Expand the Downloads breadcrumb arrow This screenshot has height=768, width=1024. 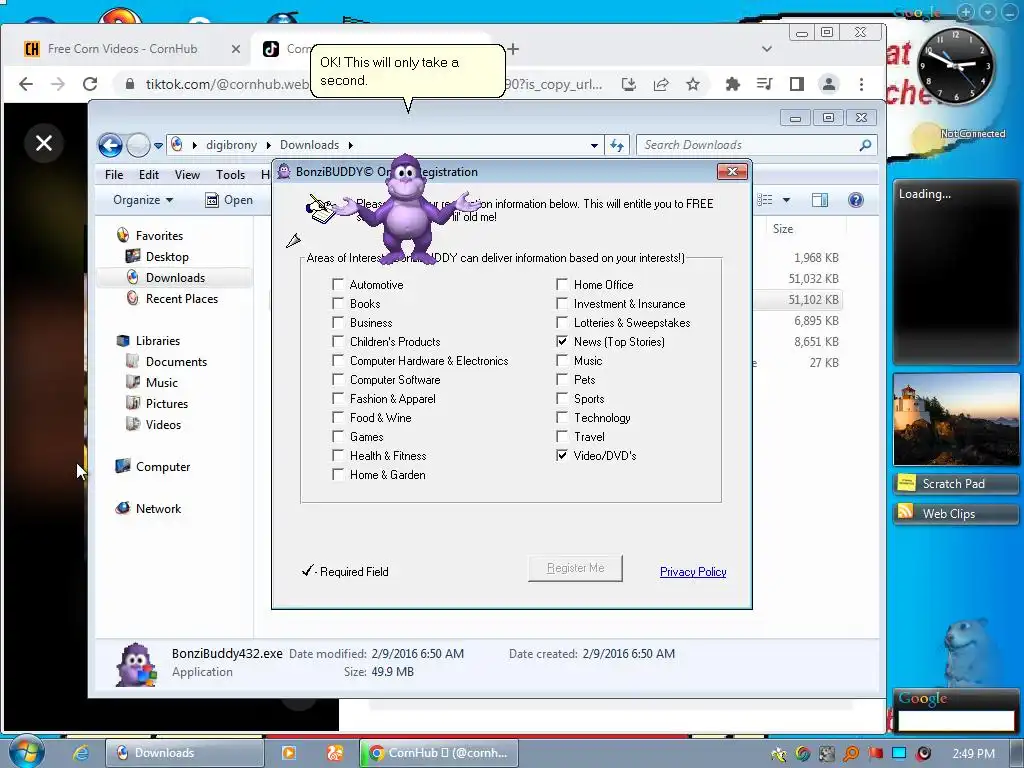351,145
